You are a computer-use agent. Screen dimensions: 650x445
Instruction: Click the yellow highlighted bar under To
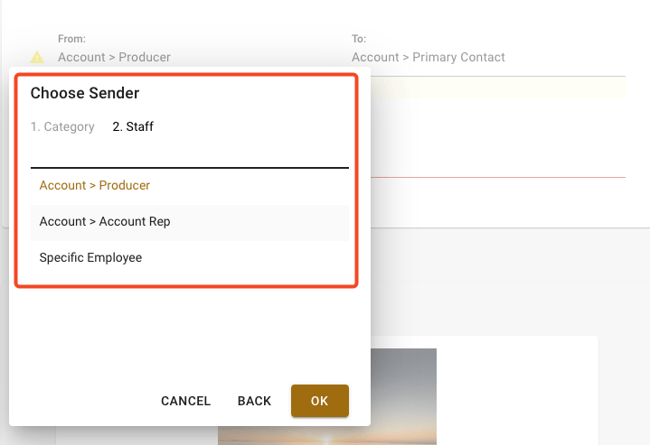tap(490, 88)
